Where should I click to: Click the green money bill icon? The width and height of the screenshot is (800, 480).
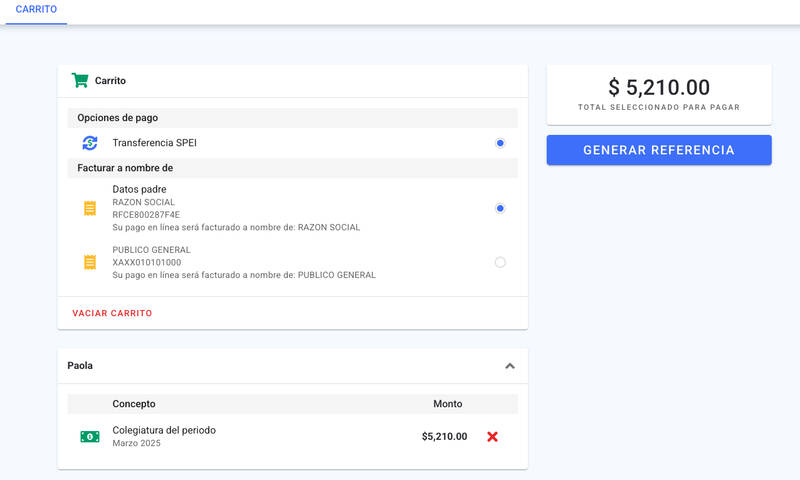click(90, 437)
